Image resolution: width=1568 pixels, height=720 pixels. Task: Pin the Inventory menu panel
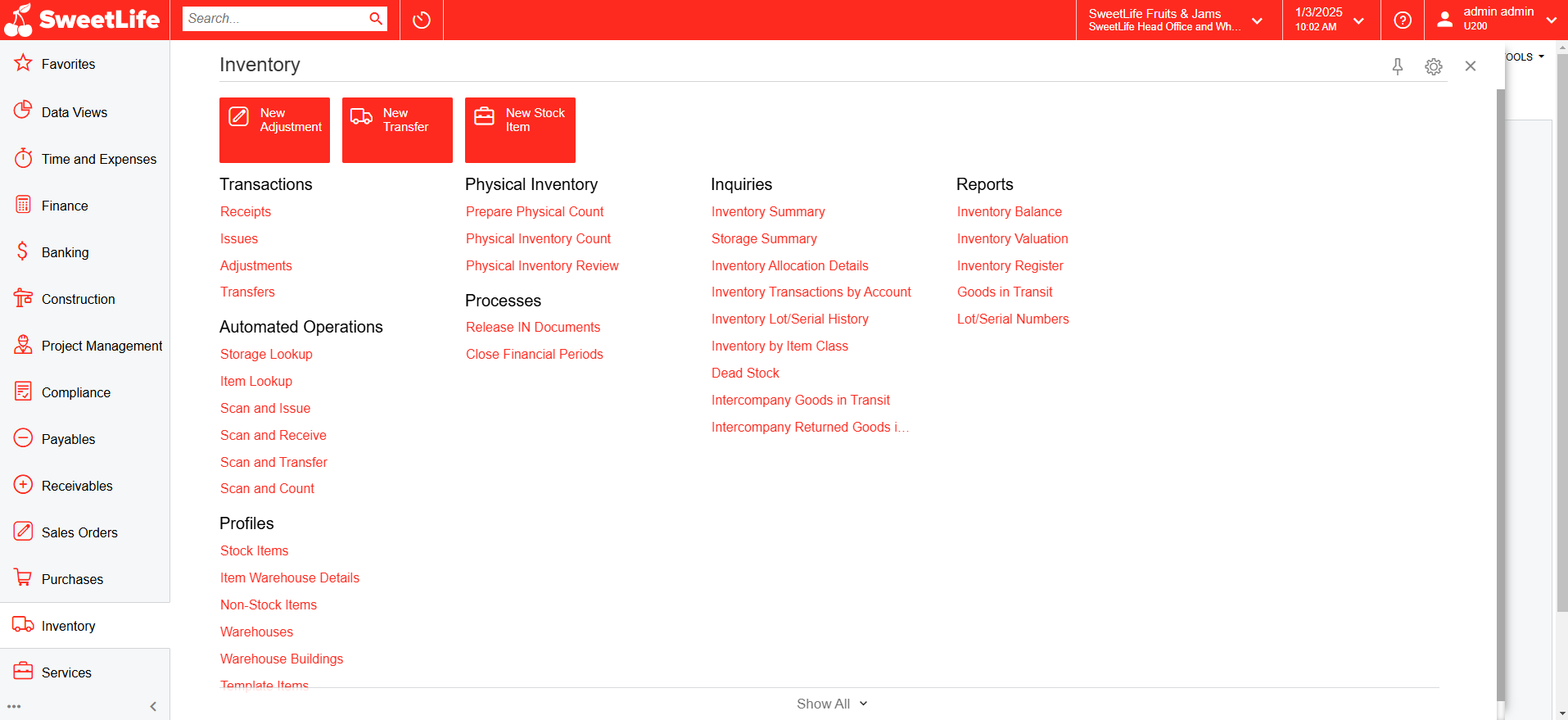click(x=1398, y=66)
